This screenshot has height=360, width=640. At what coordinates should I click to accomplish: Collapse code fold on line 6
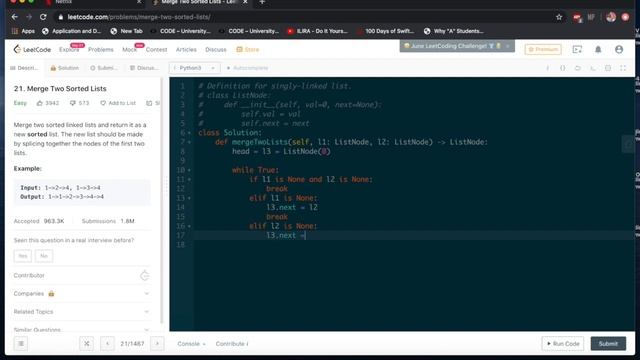coord(189,133)
